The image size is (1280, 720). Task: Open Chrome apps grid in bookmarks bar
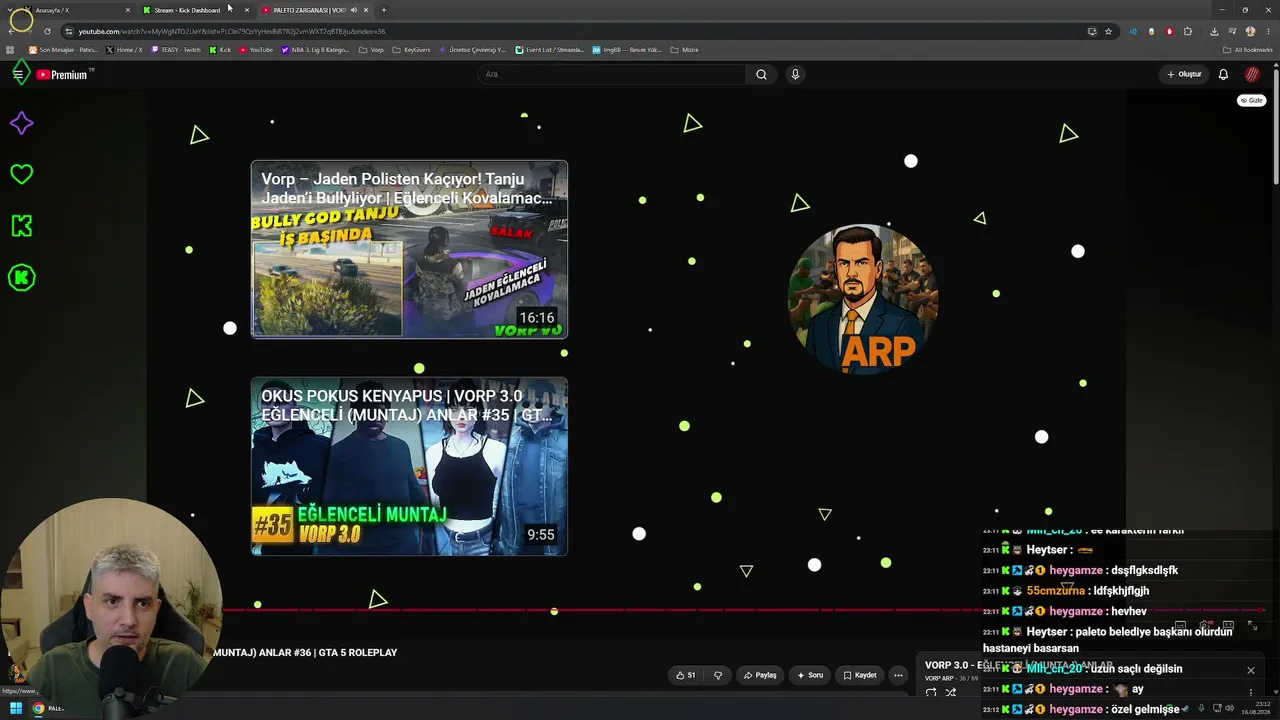[x=11, y=49]
